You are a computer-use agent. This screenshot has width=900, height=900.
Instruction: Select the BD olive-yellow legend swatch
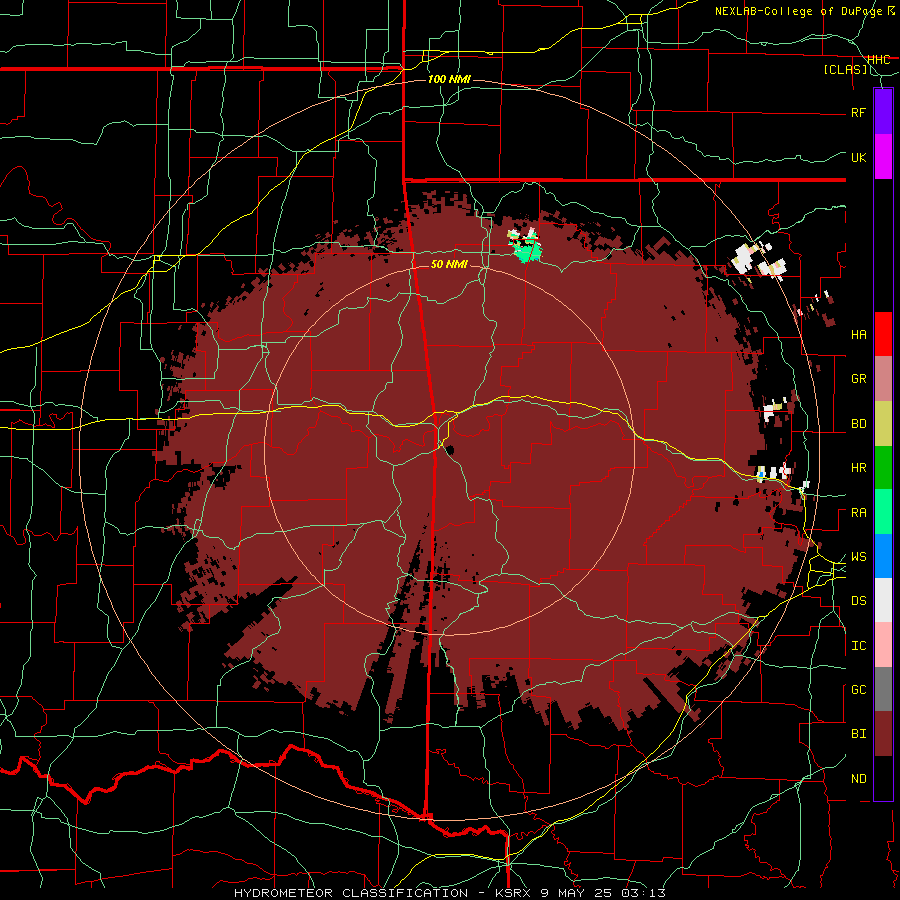pyautogui.click(x=883, y=424)
